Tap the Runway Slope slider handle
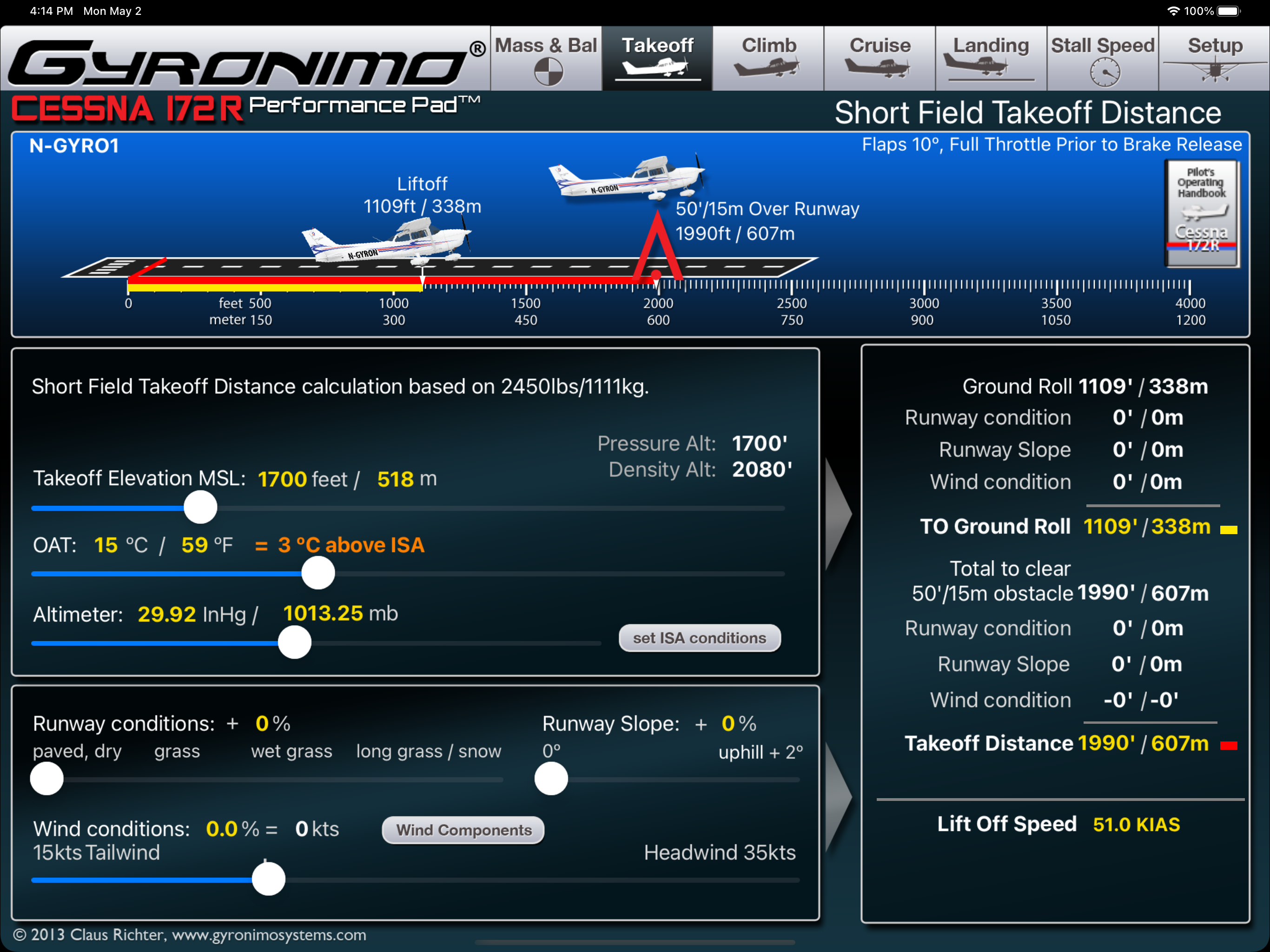The image size is (1270, 952). [551, 779]
